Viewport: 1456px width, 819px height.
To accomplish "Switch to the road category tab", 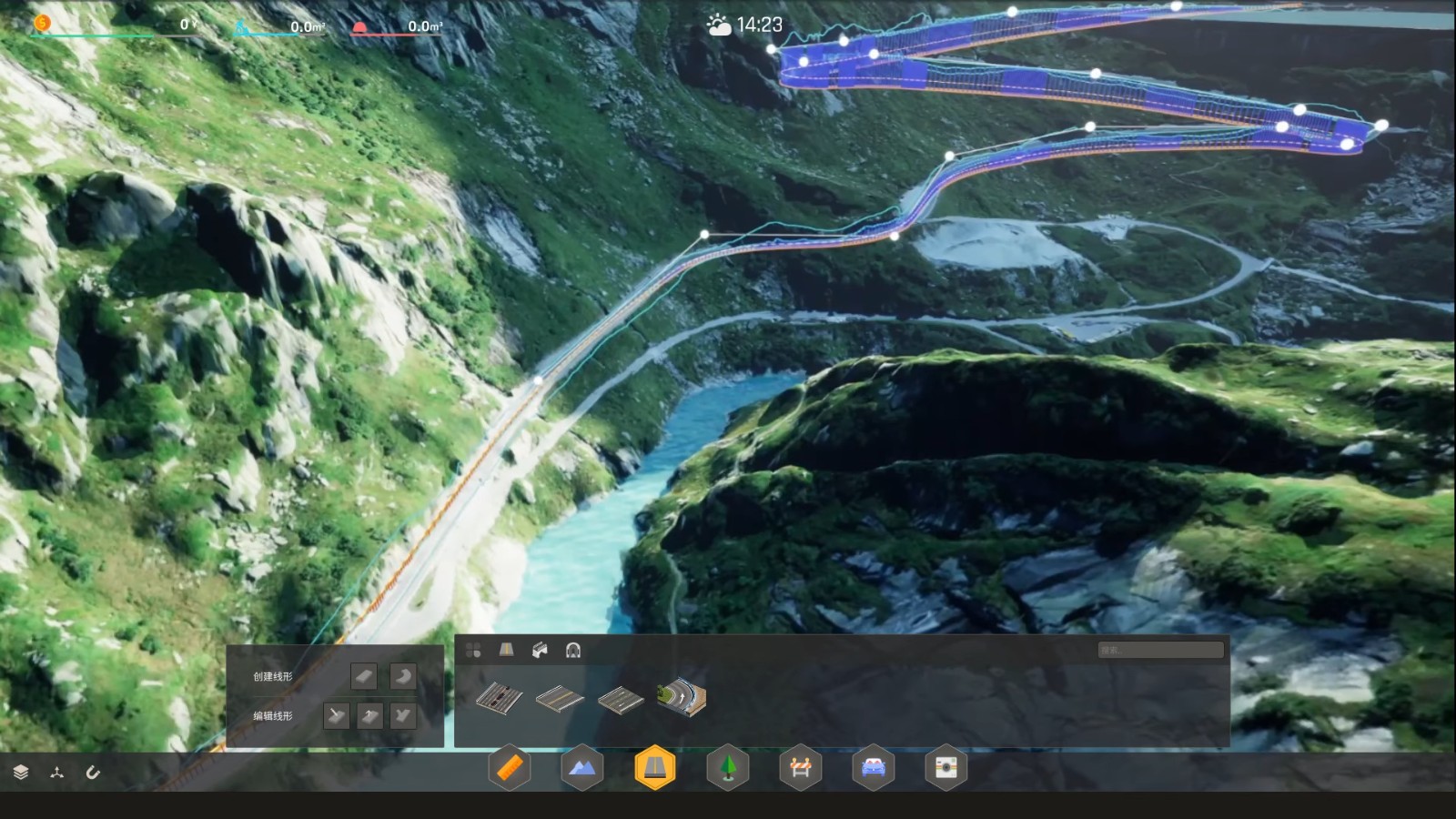I will pos(507,650).
